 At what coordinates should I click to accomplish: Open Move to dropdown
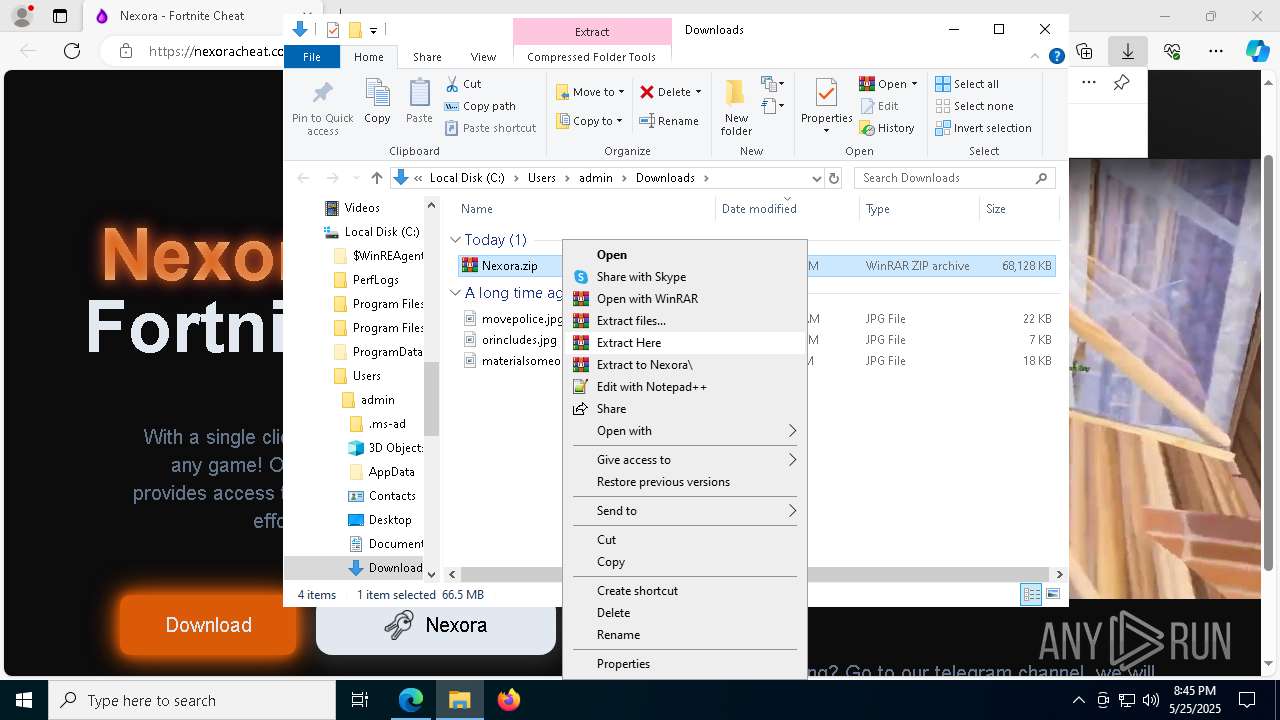point(590,92)
